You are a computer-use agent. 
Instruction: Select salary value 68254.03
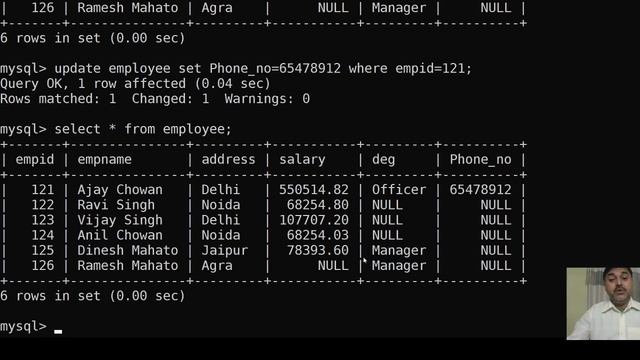[x=318, y=235]
